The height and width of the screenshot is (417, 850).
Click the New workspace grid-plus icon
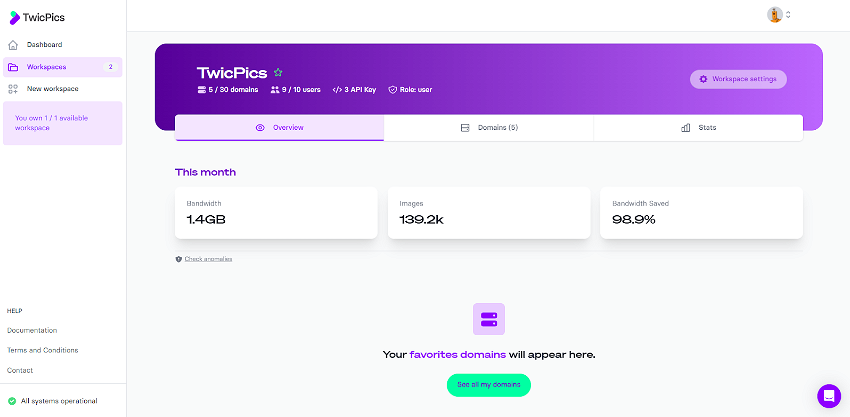pos(14,89)
